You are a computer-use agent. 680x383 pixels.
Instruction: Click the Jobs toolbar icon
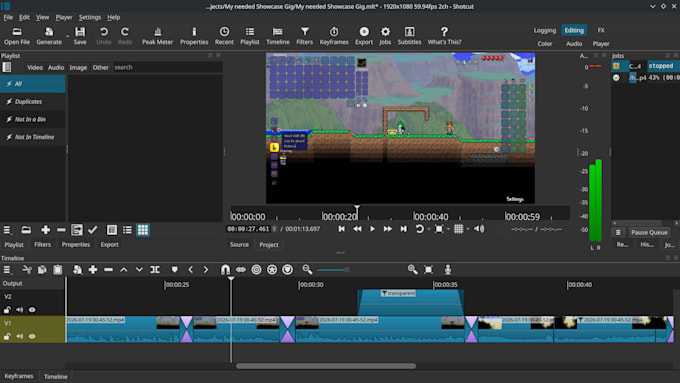(x=385, y=36)
